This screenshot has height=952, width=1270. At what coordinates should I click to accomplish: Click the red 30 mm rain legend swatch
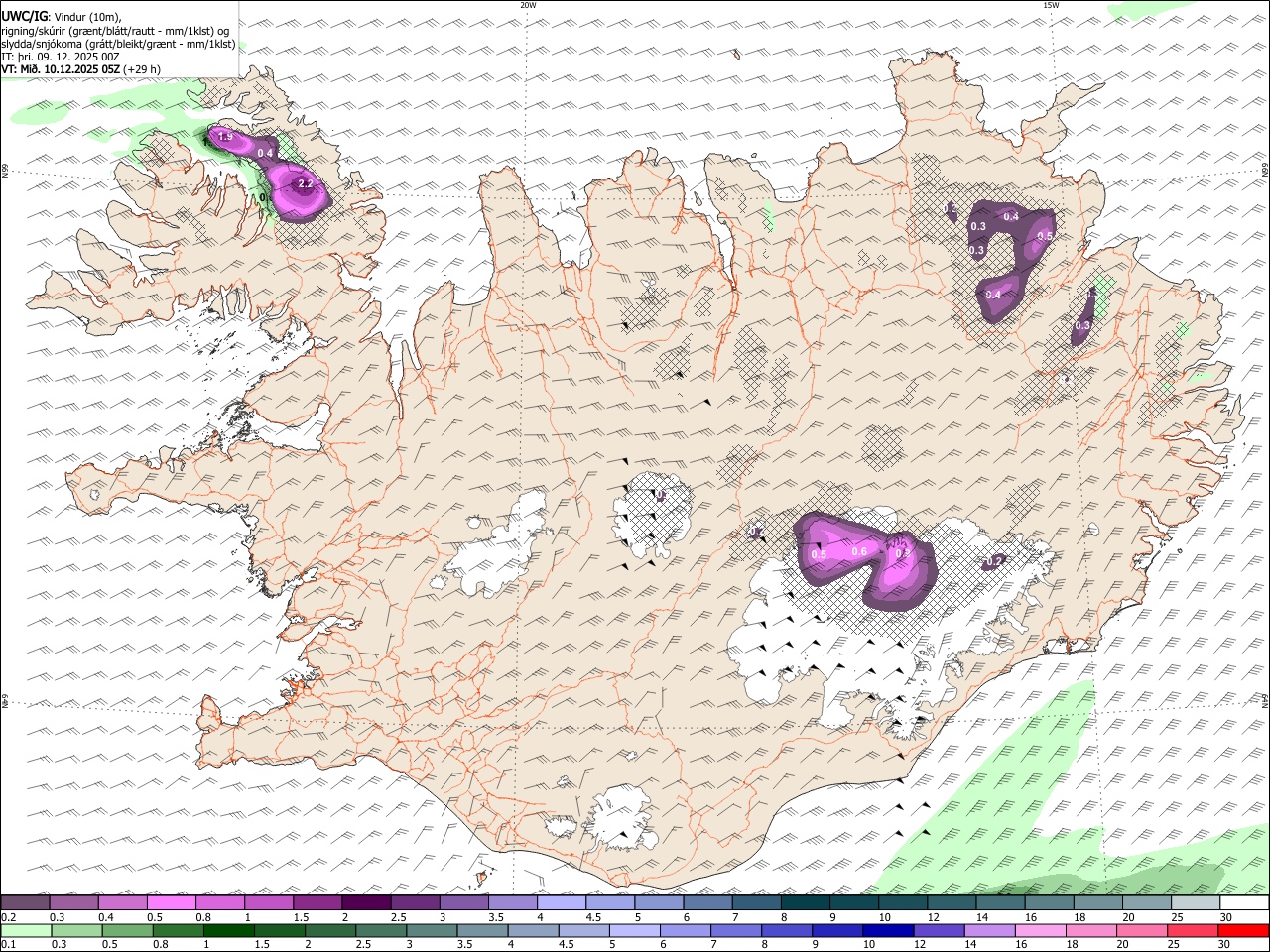(x=1244, y=931)
